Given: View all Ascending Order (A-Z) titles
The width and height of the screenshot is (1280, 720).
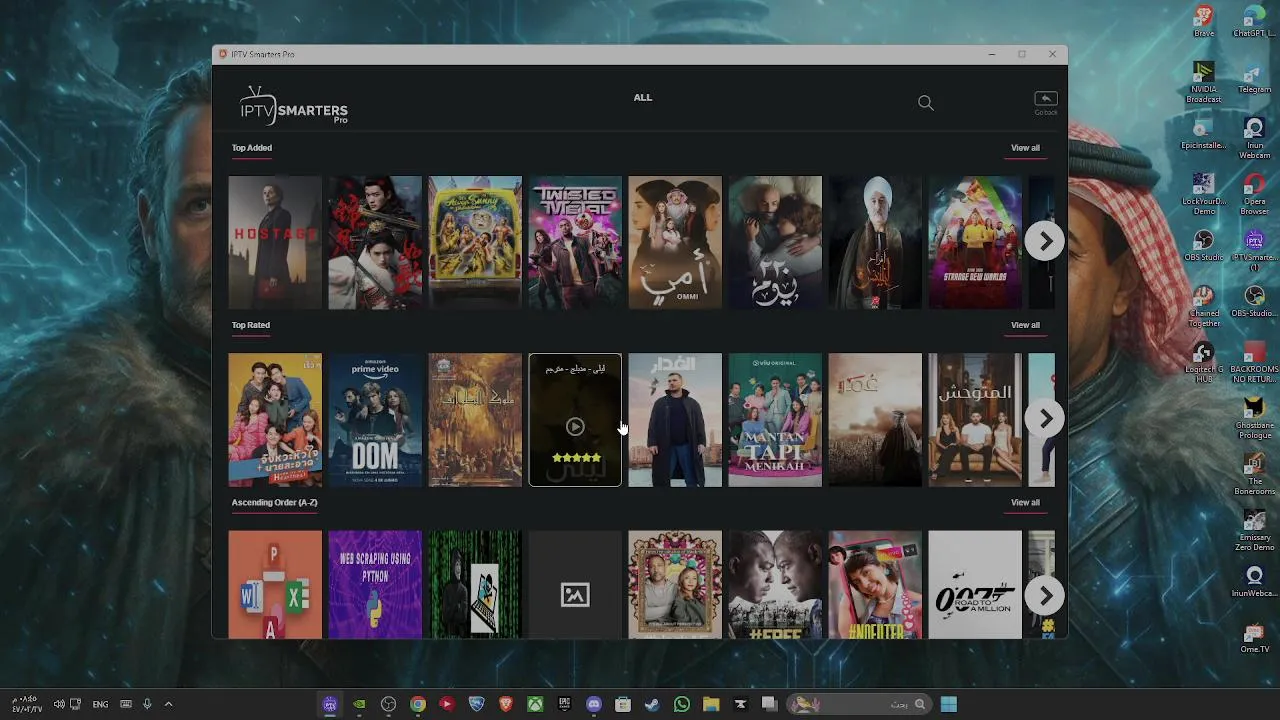Looking at the screenshot, I should 1025,503.
